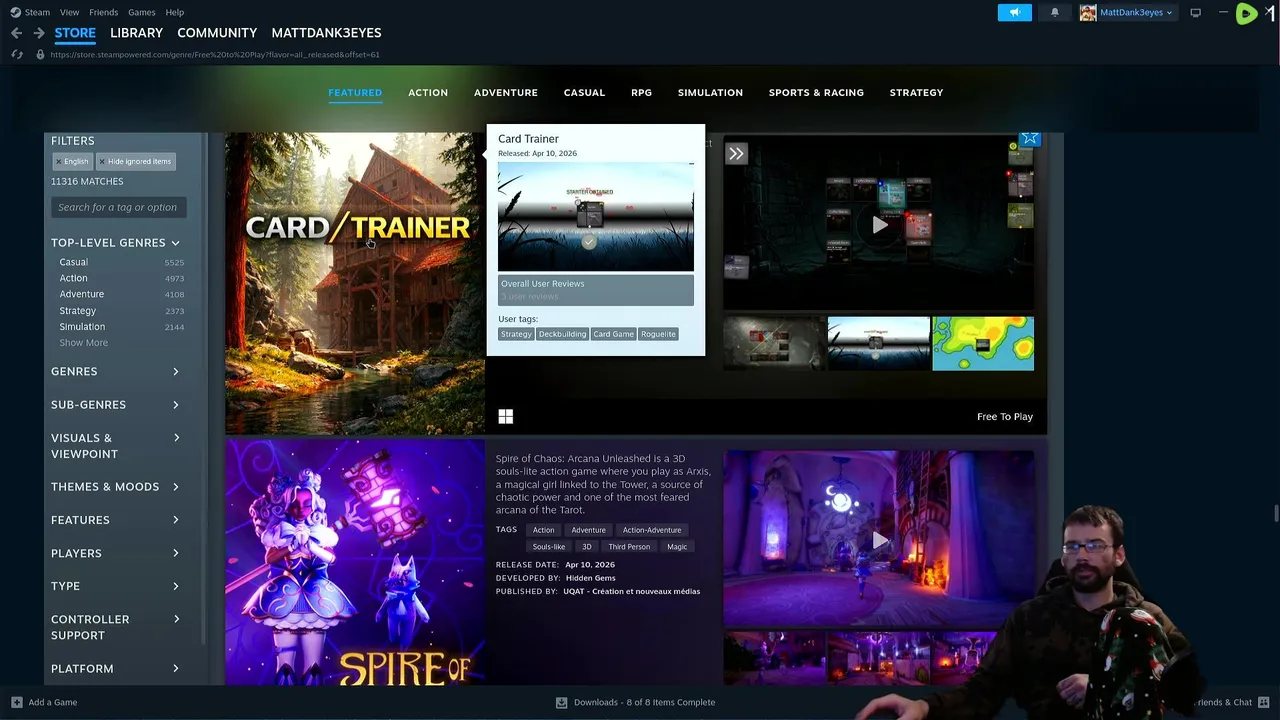Collapse the Top-Level Genres section
Image resolution: width=1280 pixels, height=720 pixels.
pos(116,243)
